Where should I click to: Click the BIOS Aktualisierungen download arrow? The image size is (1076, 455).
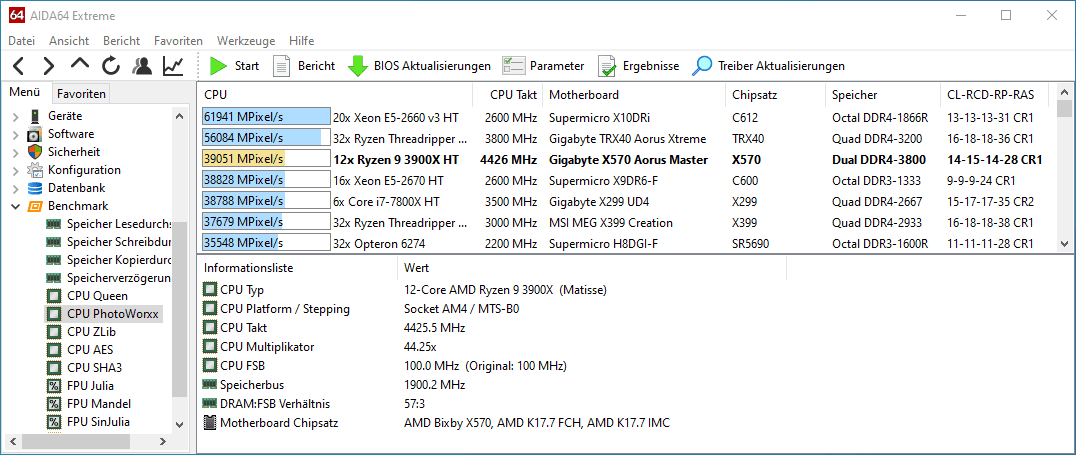point(358,66)
